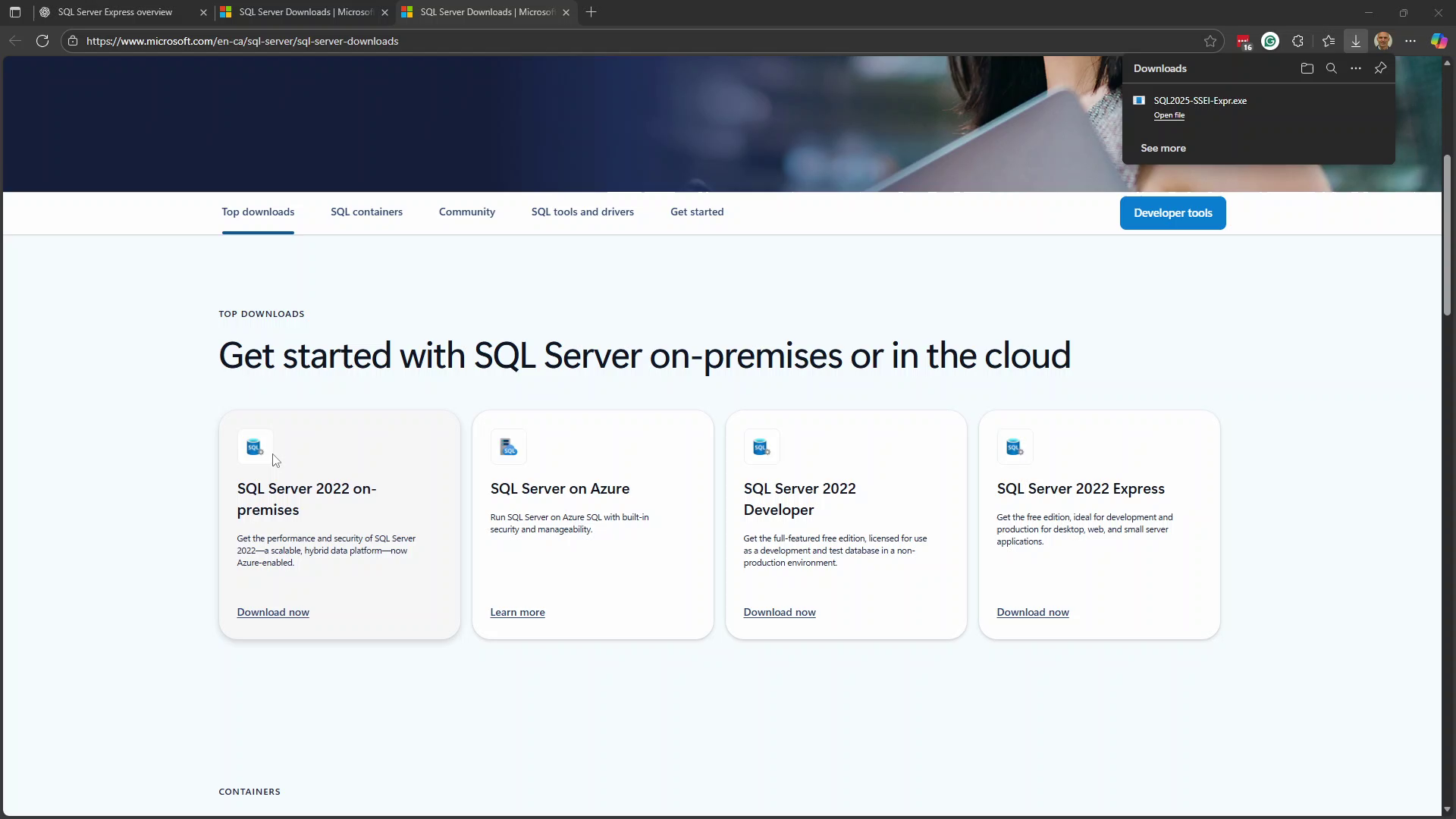This screenshot has height=819, width=1456.
Task: Click the scrollbar down arrow
Action: (x=1447, y=809)
